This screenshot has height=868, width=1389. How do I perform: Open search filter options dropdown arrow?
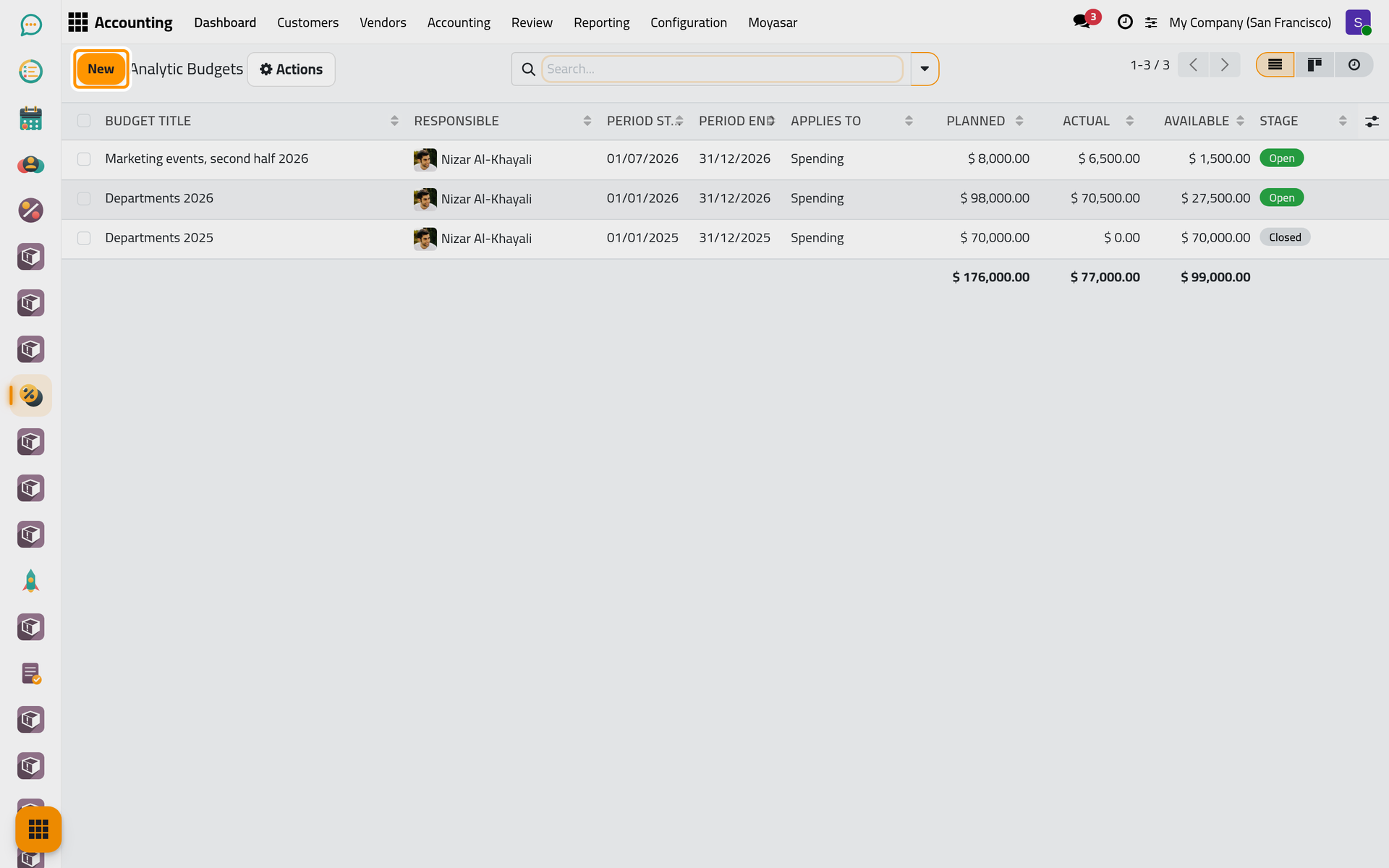click(925, 69)
